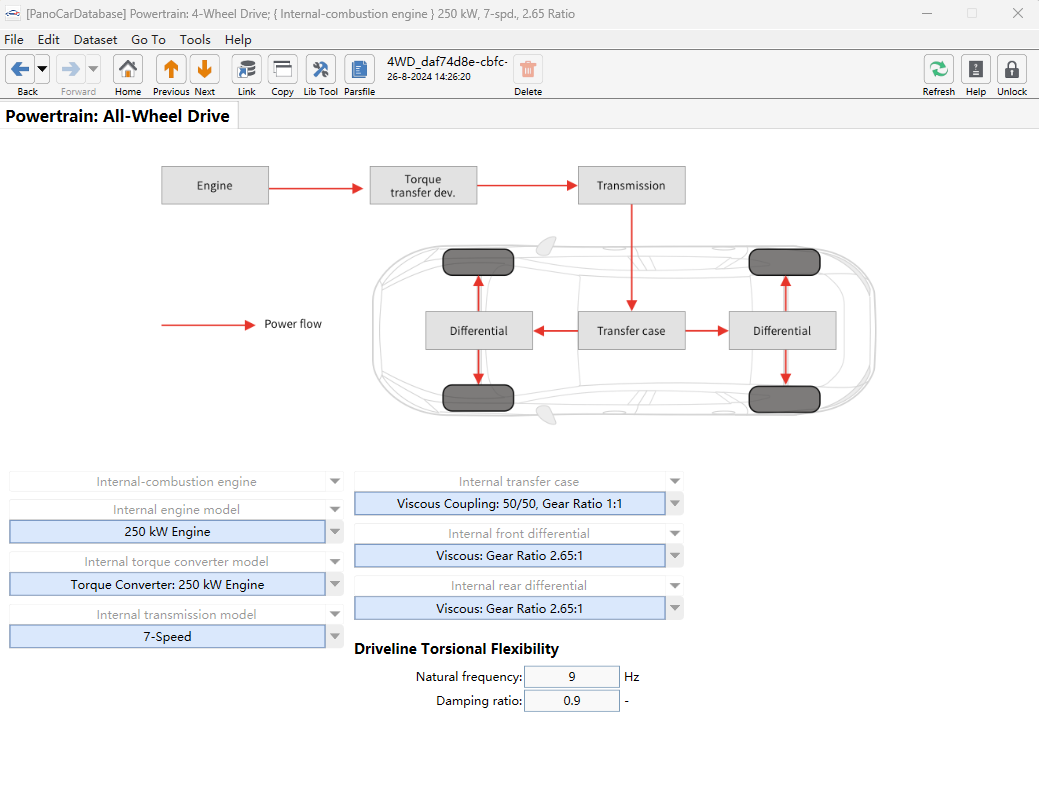Open the front differential Viscous 2.65:1 link
Image resolution: width=1039 pixels, height=807 pixels.
click(x=510, y=555)
